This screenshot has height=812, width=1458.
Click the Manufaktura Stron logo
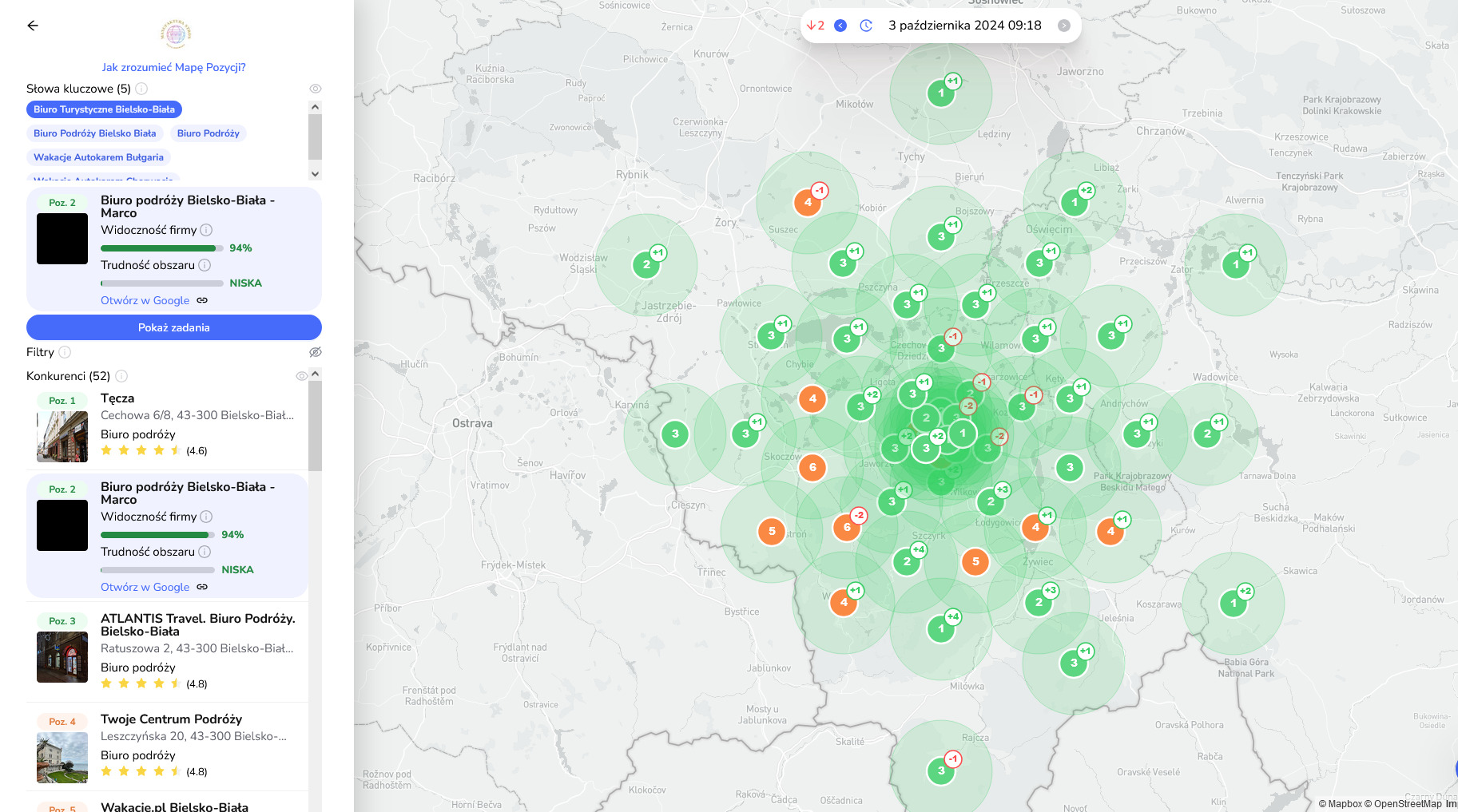pos(173,34)
